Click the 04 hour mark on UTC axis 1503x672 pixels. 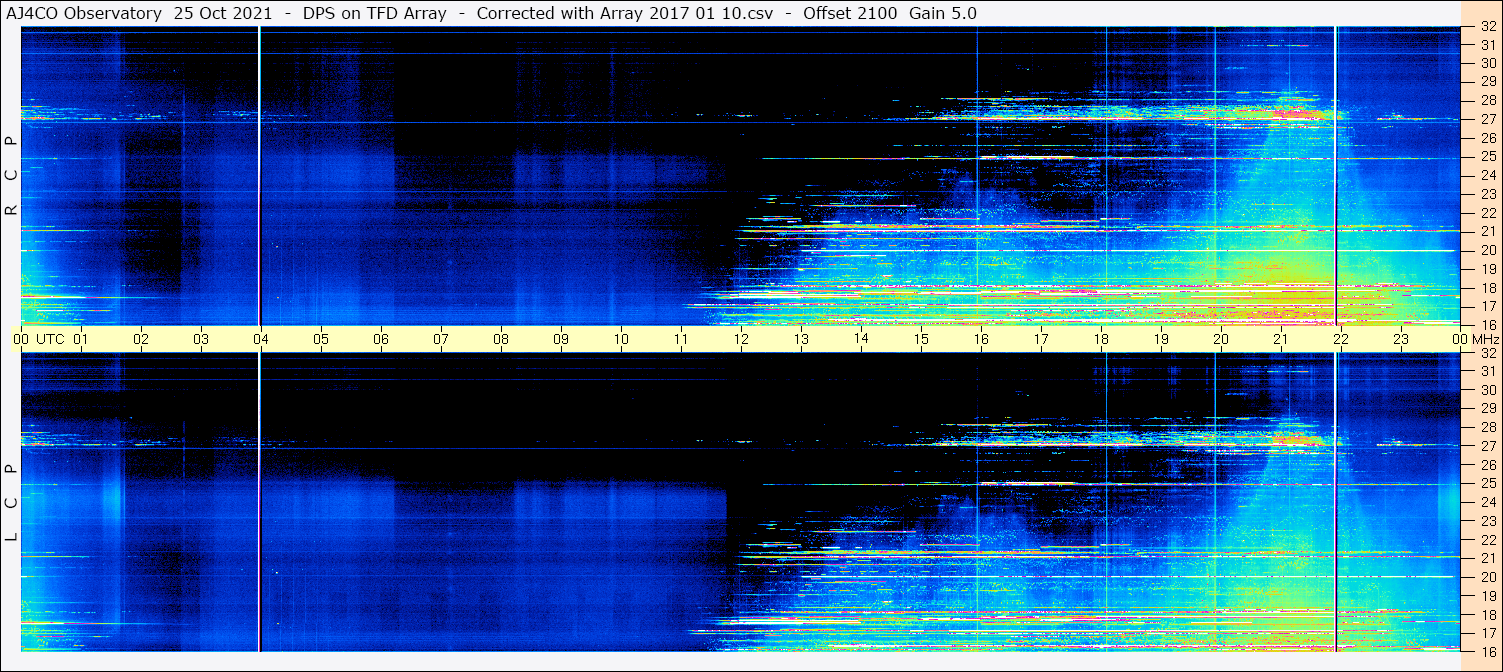tap(260, 339)
